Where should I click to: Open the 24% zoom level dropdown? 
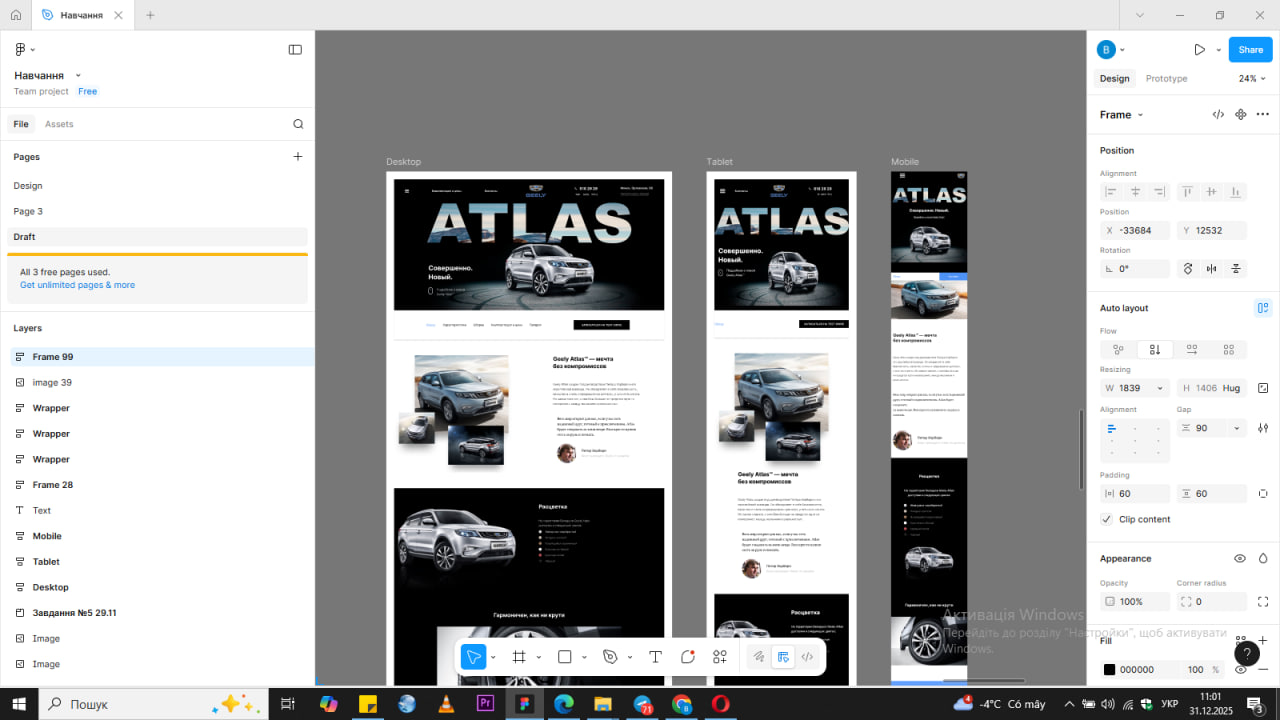pos(1251,78)
